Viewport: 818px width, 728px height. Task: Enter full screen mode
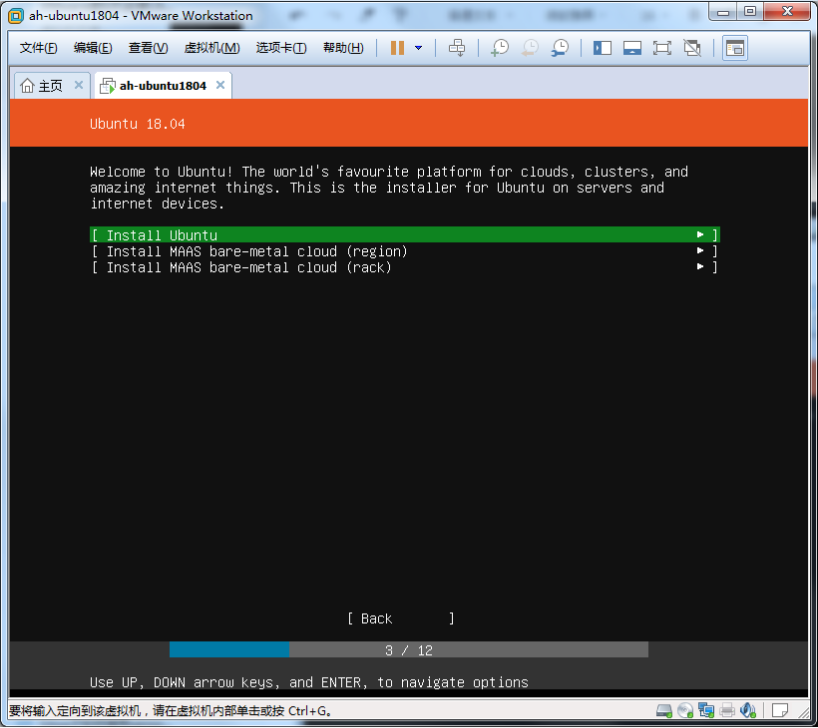[x=662, y=48]
